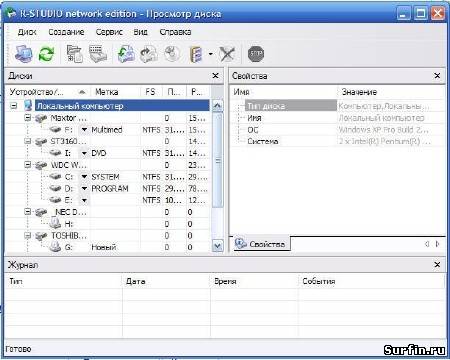
Task: Collapse the Локальный компьютер root node
Action: click(x=14, y=106)
